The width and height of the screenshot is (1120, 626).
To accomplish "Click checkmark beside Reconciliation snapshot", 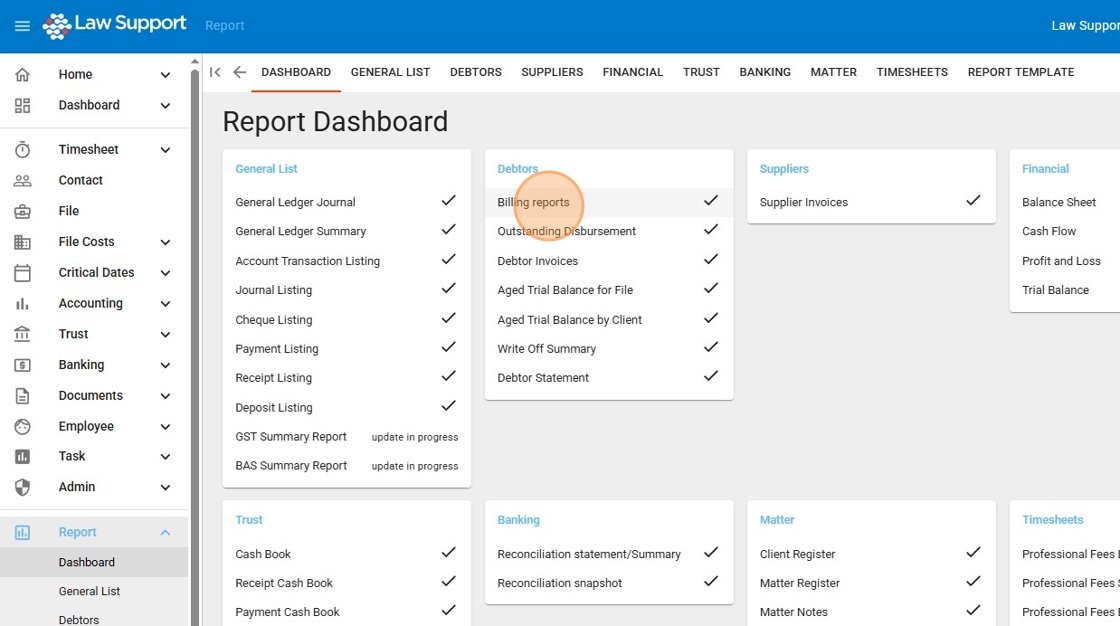I will (711, 582).
